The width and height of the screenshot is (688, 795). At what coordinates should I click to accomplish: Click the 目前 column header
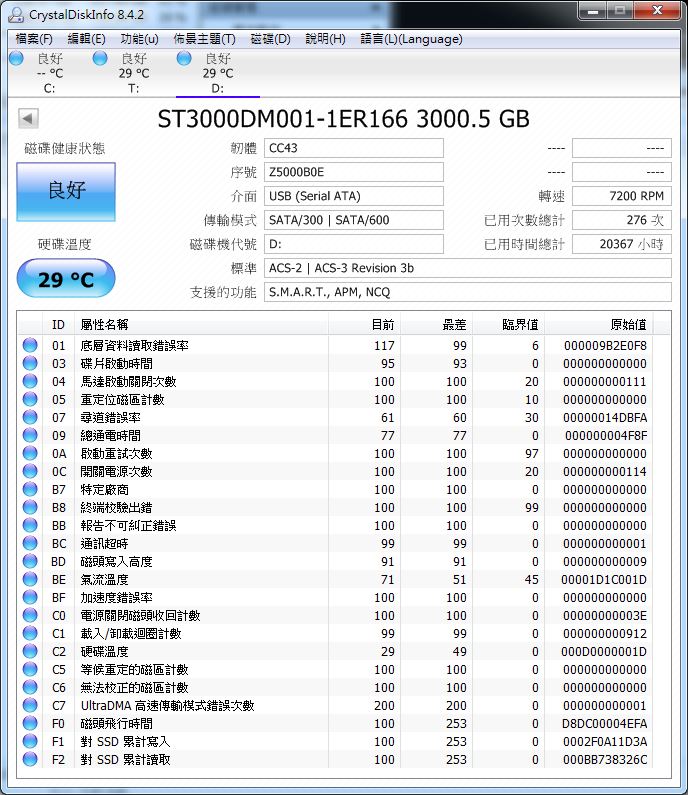click(365, 324)
